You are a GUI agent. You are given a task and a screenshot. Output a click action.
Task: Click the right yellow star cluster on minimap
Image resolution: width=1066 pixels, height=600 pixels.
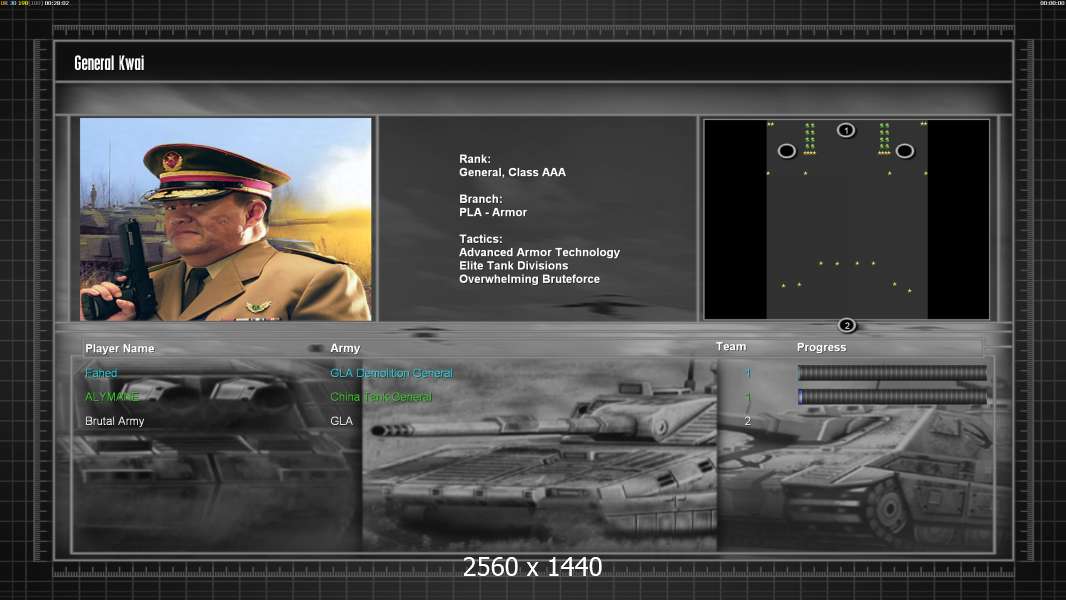pyautogui.click(x=884, y=140)
